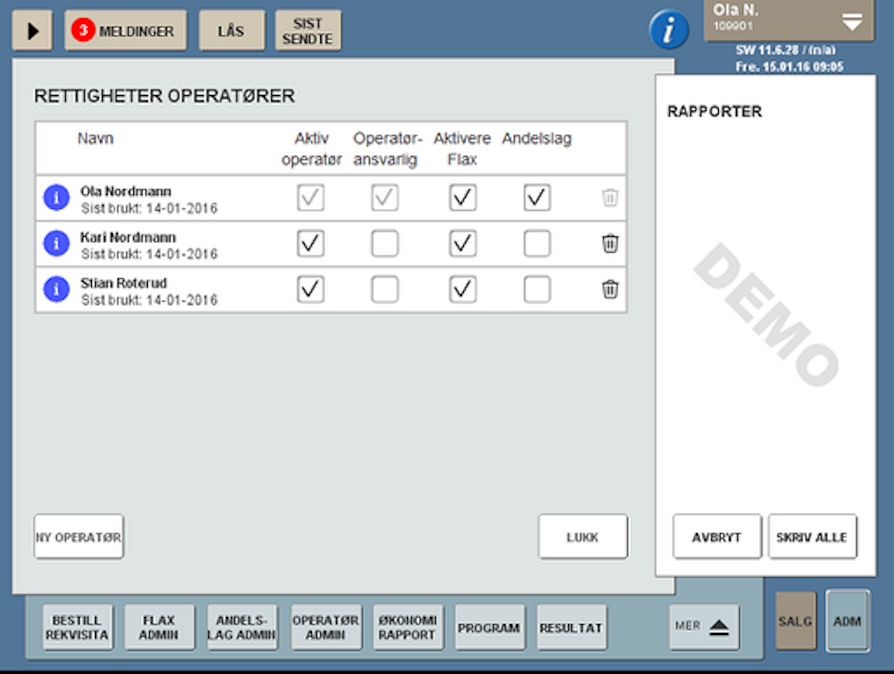Enable Operatøransvarlig for Stian Roterud
894x674 pixels.
[385, 290]
